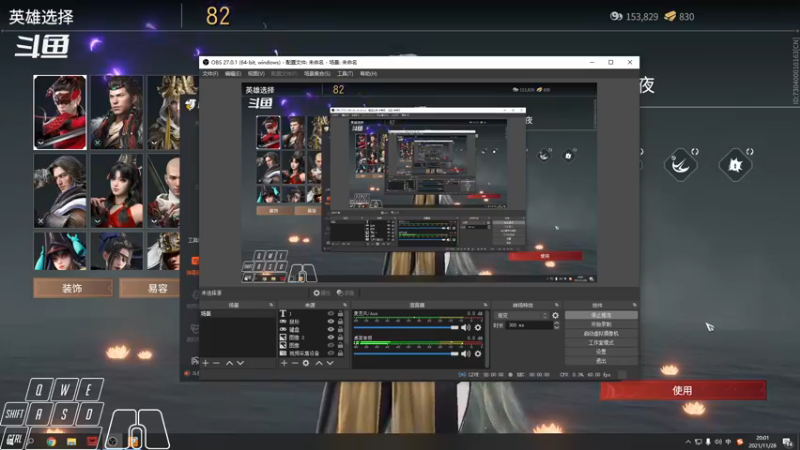Select the red-masked hero portrait
This screenshot has height=450, width=800.
(60, 113)
